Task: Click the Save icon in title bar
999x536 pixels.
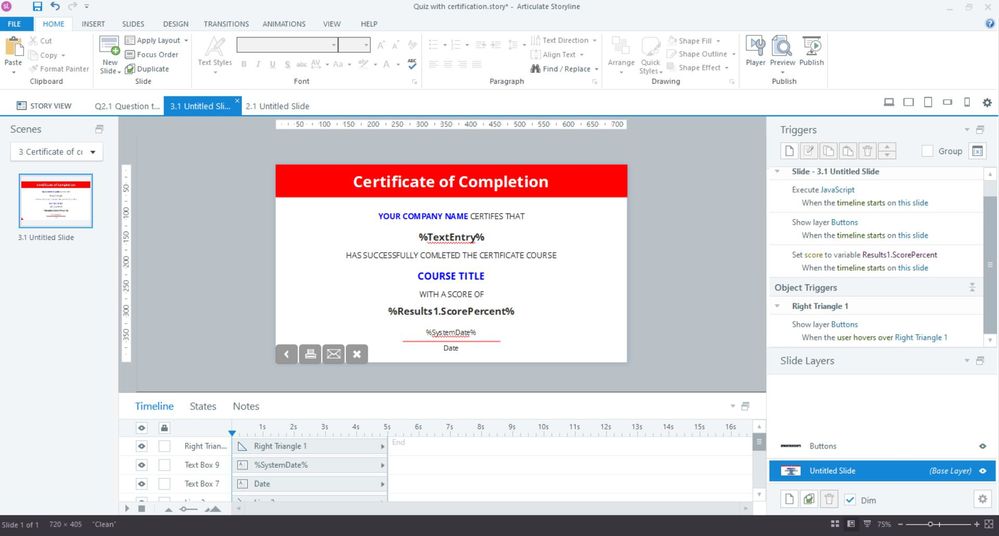Action: click(x=37, y=7)
